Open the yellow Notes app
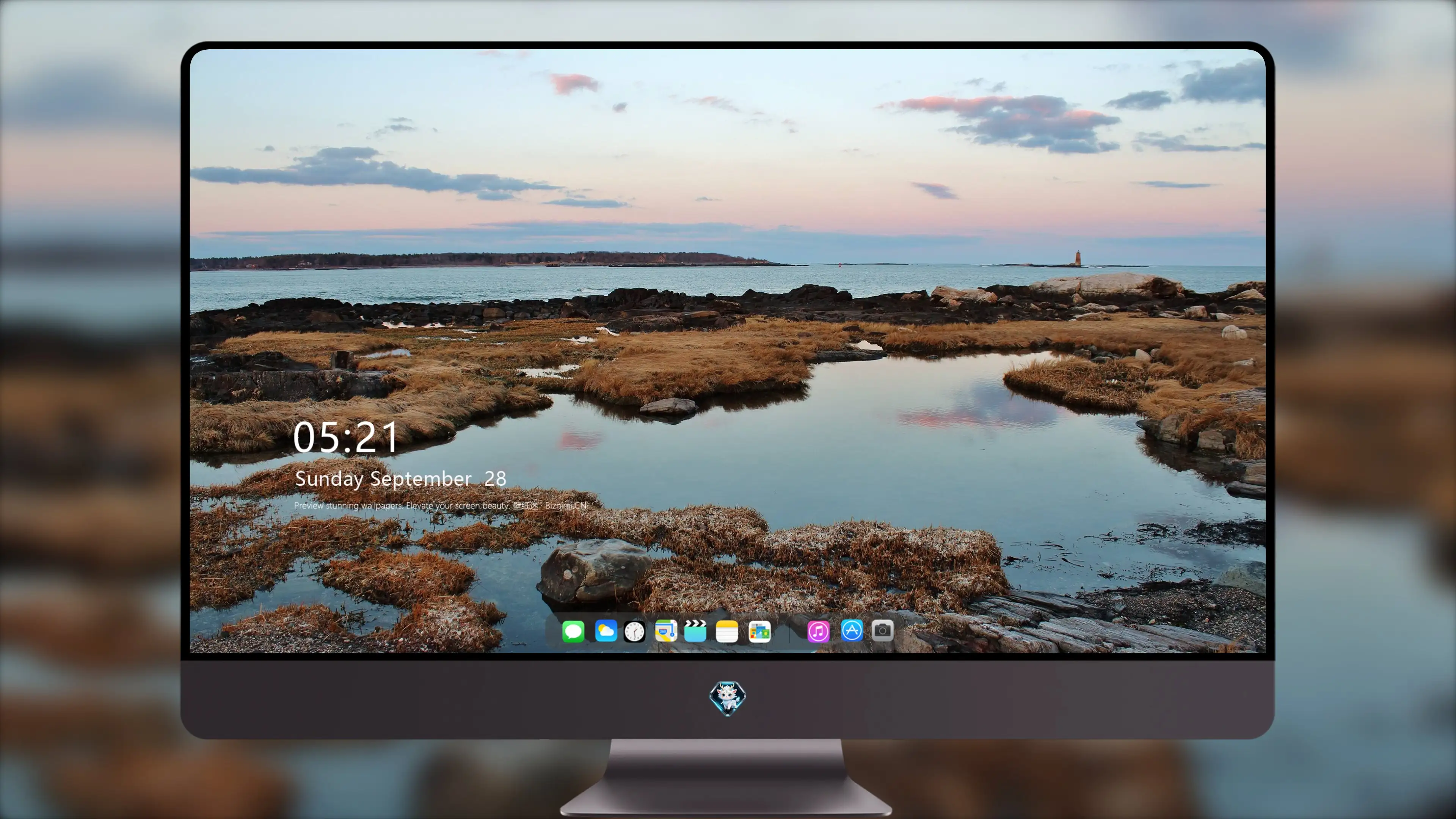Image resolution: width=1456 pixels, height=819 pixels. click(x=727, y=631)
